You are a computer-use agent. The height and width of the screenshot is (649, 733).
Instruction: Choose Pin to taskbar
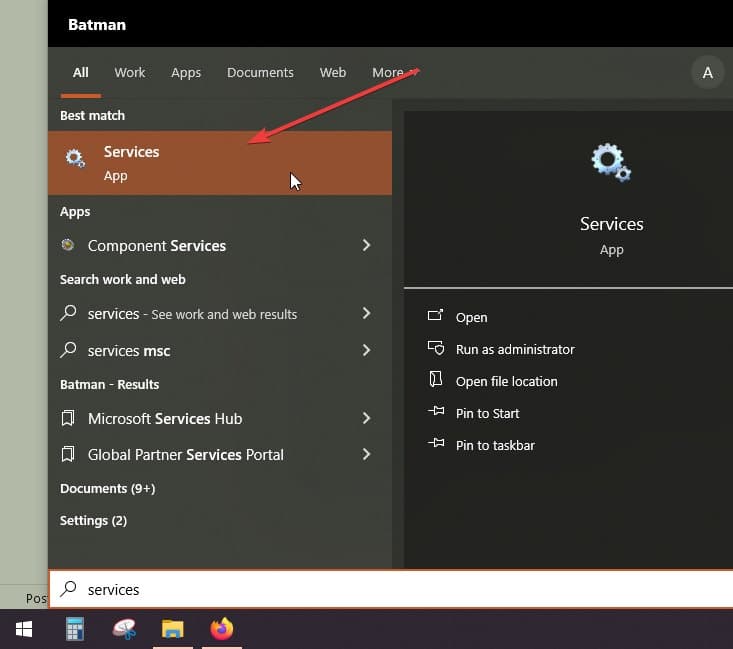point(495,446)
